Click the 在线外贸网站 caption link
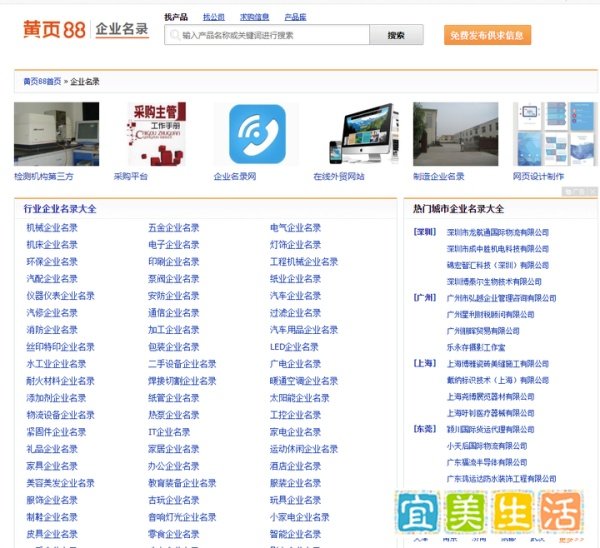The width and height of the screenshot is (600, 548). point(339,176)
